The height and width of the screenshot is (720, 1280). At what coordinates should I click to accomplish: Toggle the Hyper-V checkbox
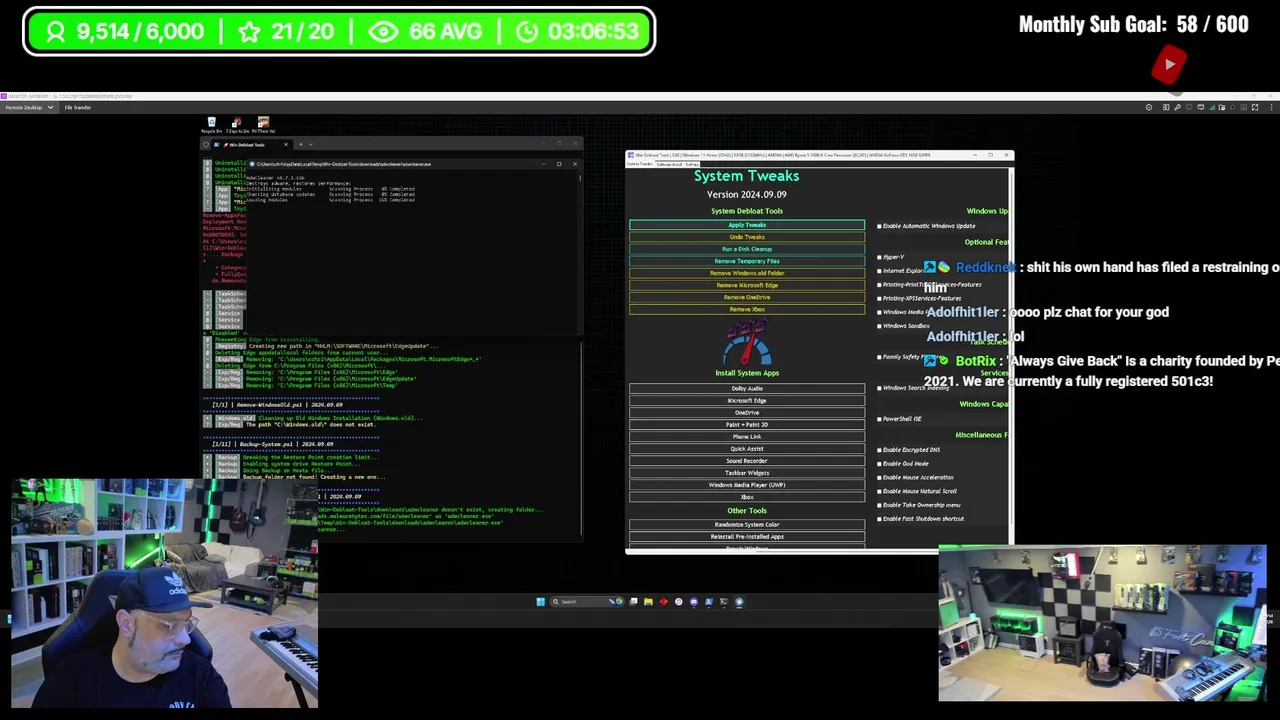tap(880, 257)
